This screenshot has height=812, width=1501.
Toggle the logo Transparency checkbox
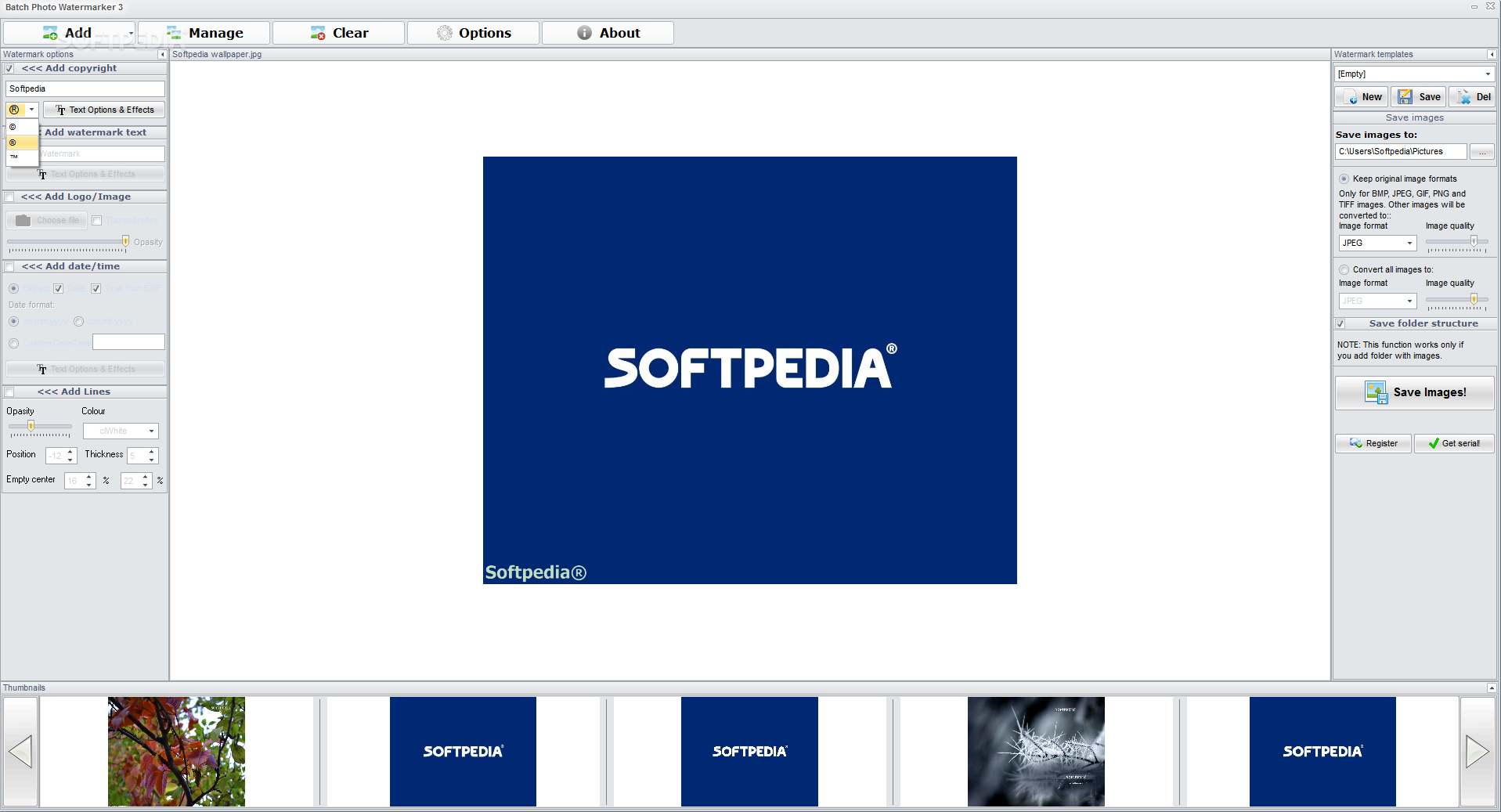point(97,221)
